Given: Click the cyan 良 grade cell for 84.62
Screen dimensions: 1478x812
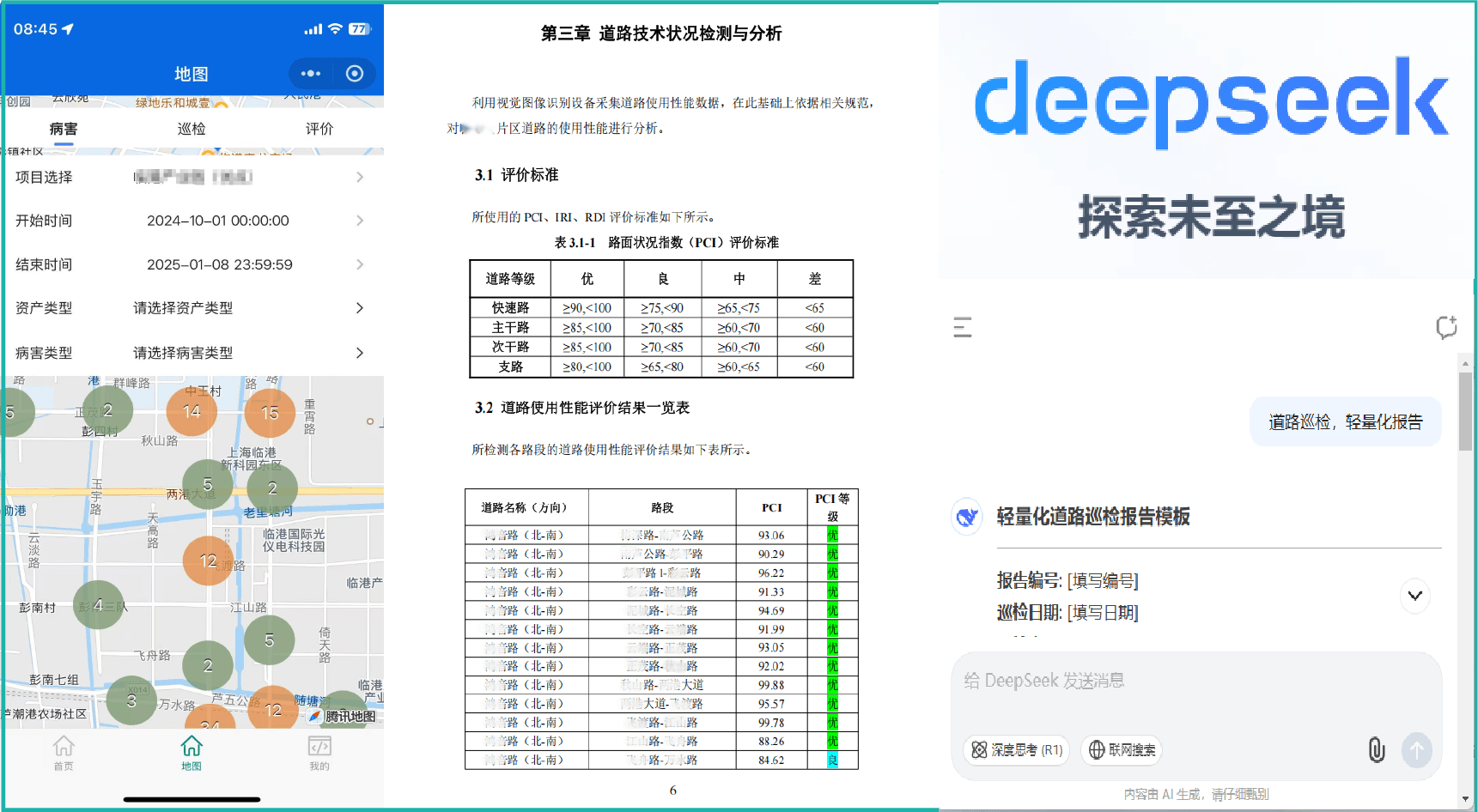Looking at the screenshot, I should pos(832,760).
